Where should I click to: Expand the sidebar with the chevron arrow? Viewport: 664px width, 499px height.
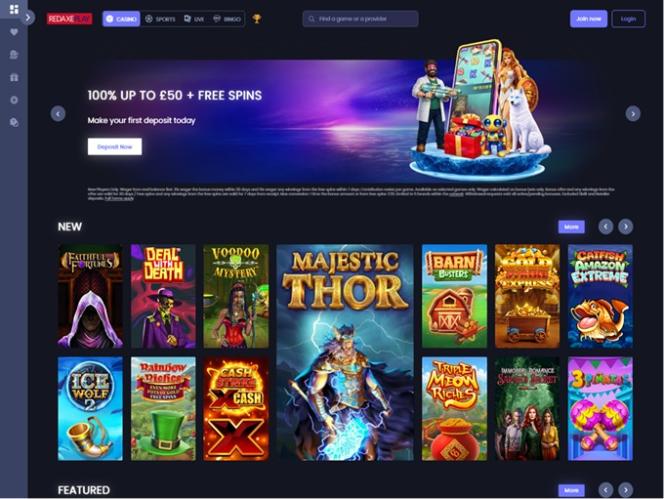pyautogui.click(x=28, y=17)
